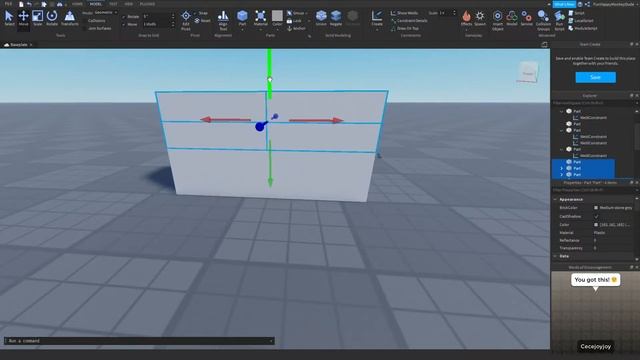Image resolution: width=640 pixels, height=360 pixels.
Task: Click the Undo arrow in title bar
Action: click(x=29, y=4)
